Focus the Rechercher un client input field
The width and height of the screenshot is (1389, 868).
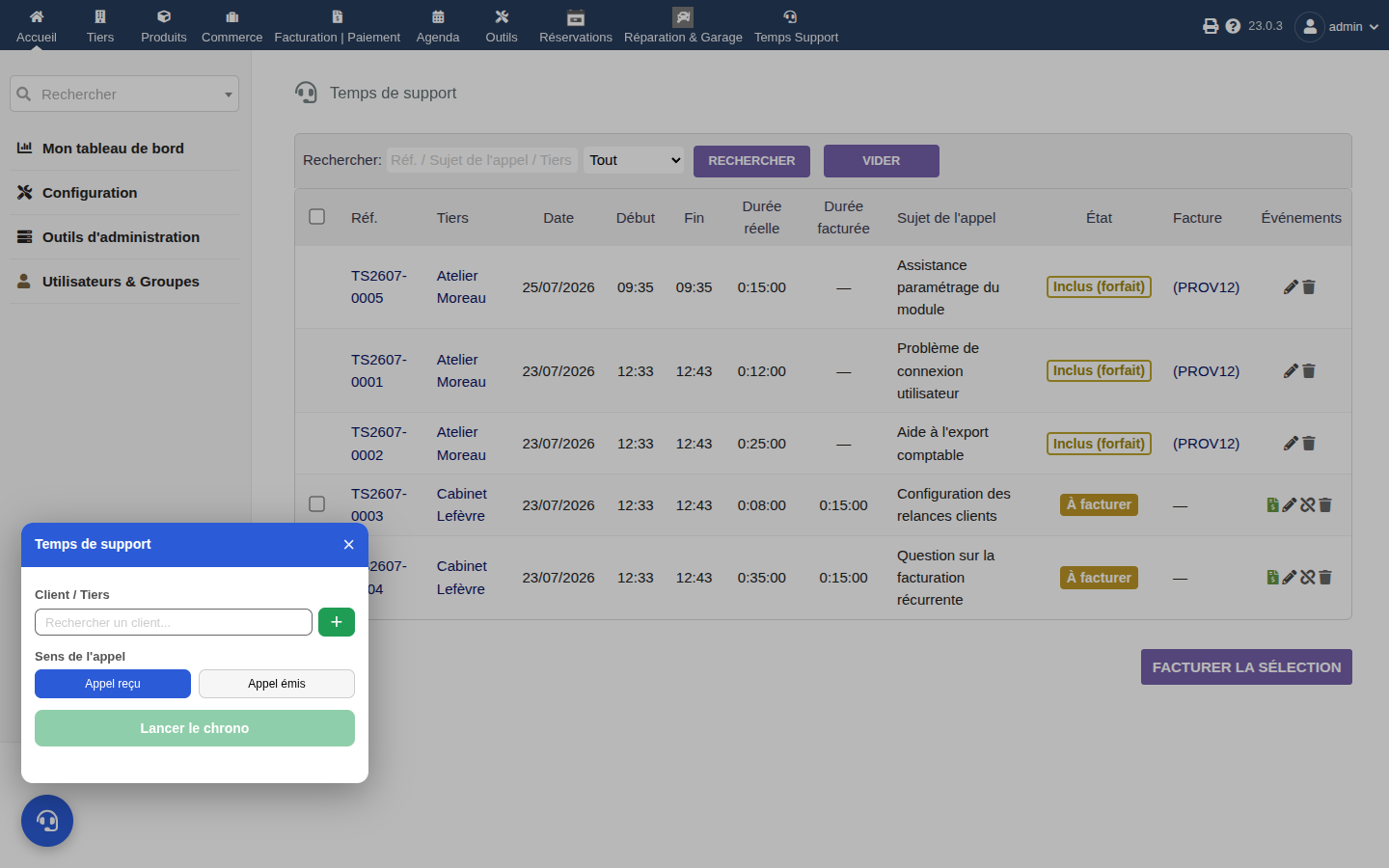(x=174, y=622)
